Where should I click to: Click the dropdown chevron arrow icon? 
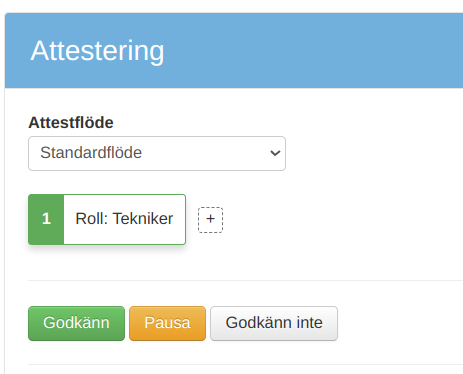click(275, 153)
